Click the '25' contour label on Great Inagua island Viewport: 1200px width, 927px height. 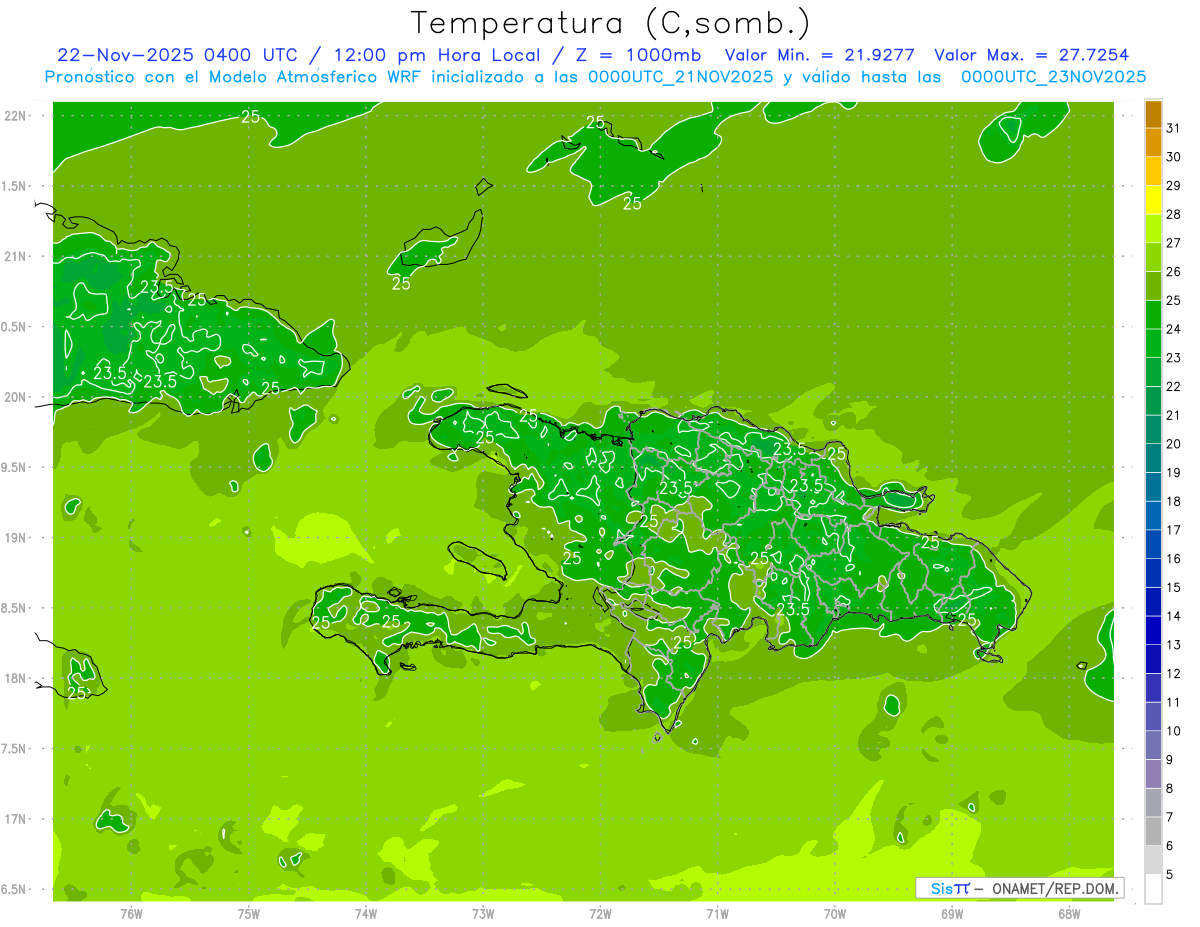point(401,284)
